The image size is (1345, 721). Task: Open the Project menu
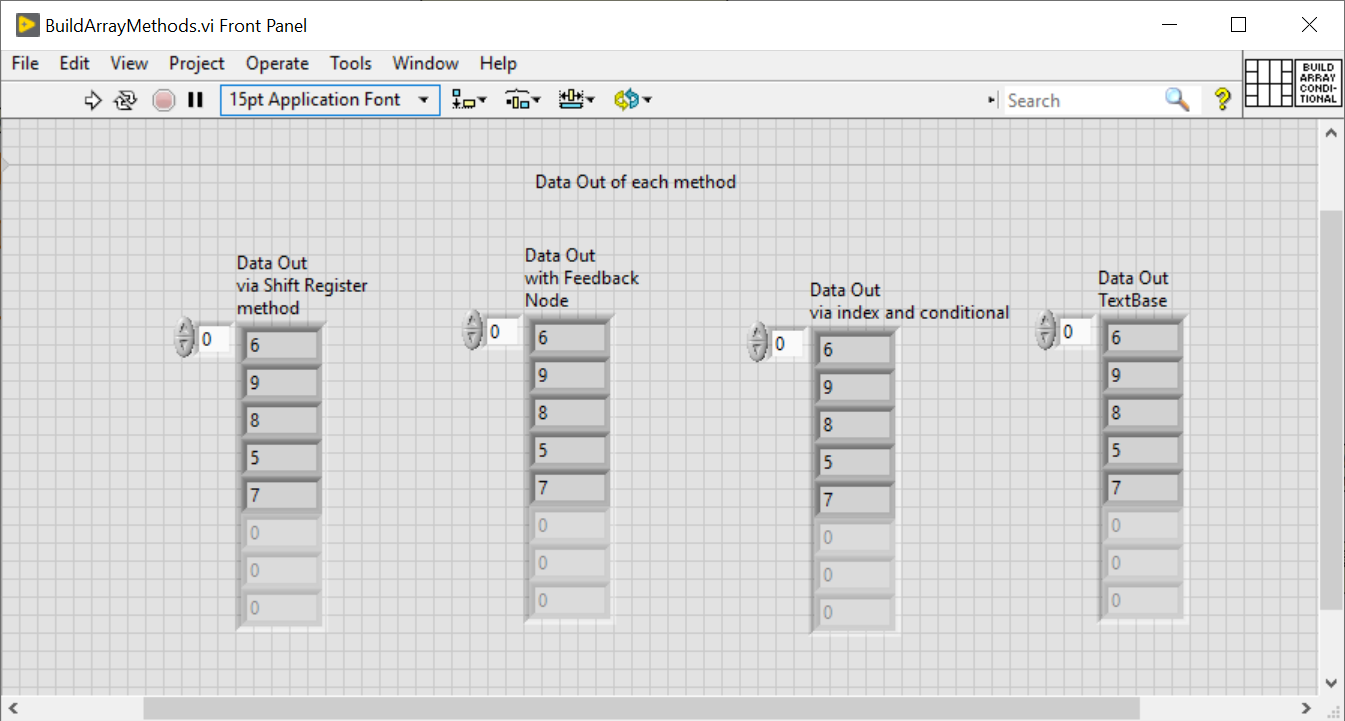click(197, 63)
